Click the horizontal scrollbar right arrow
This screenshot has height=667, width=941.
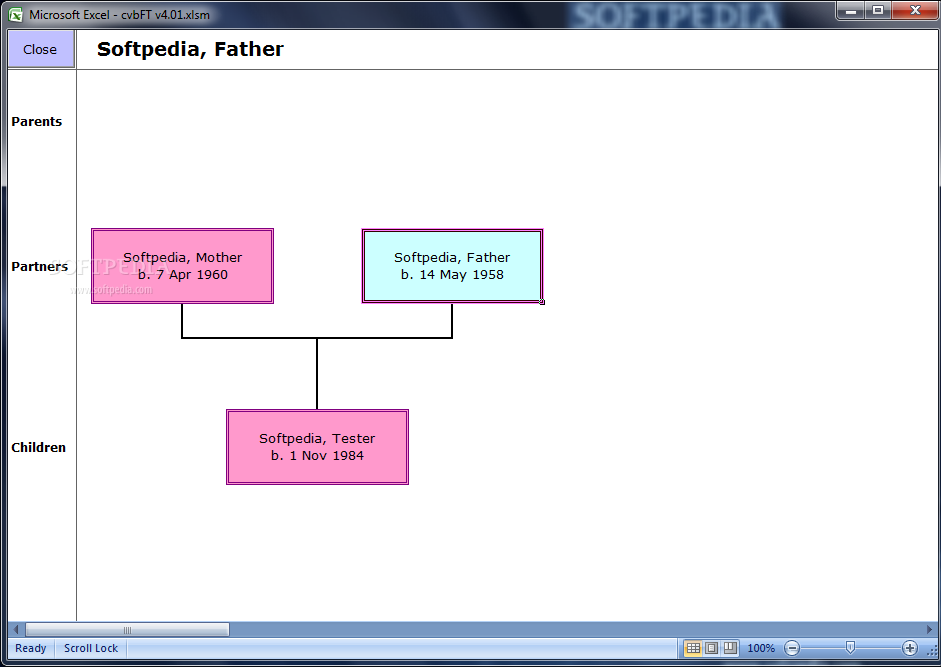[x=930, y=629]
